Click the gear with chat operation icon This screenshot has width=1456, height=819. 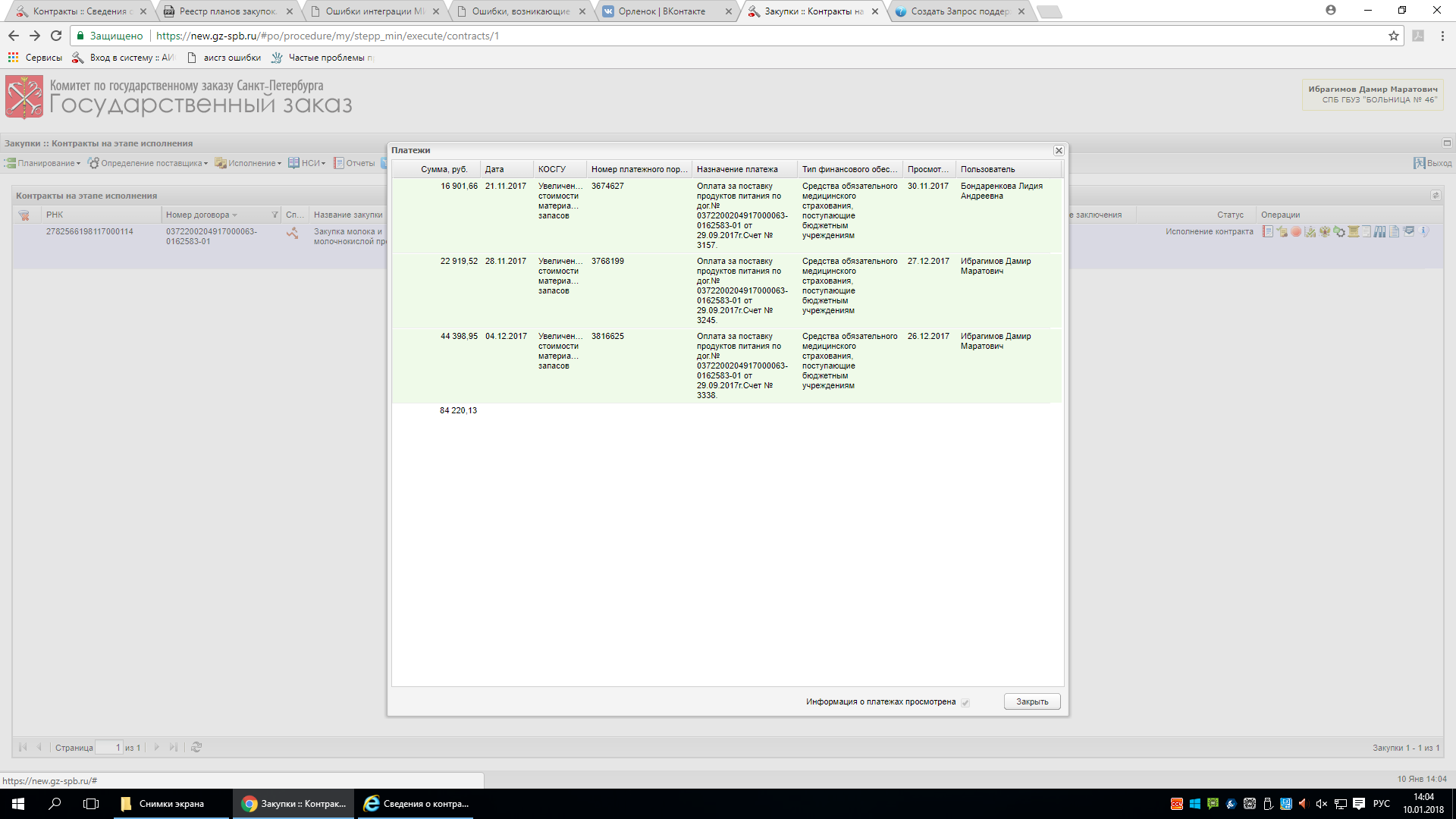(x=1339, y=231)
